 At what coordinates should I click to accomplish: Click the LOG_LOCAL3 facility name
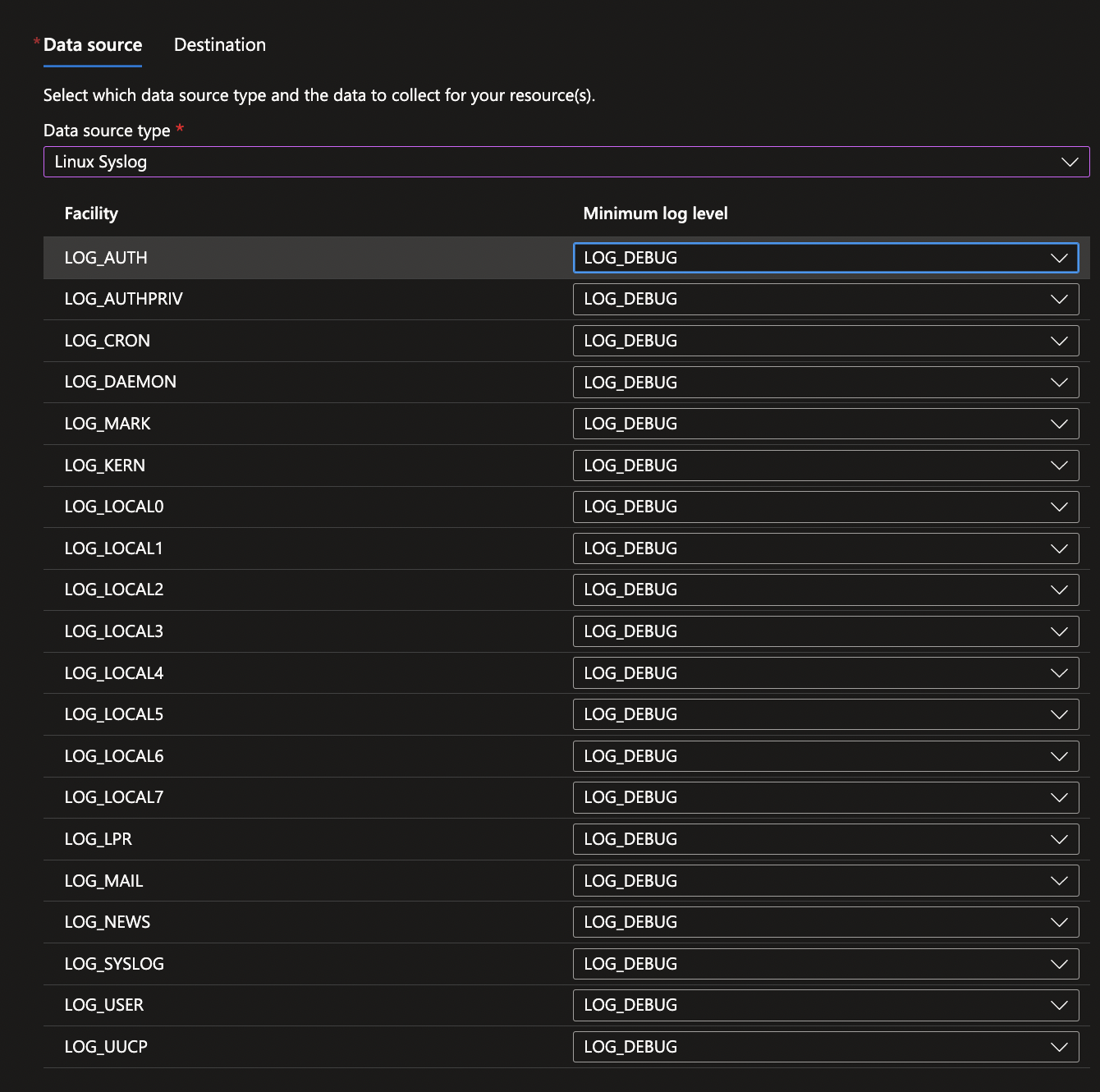114,631
